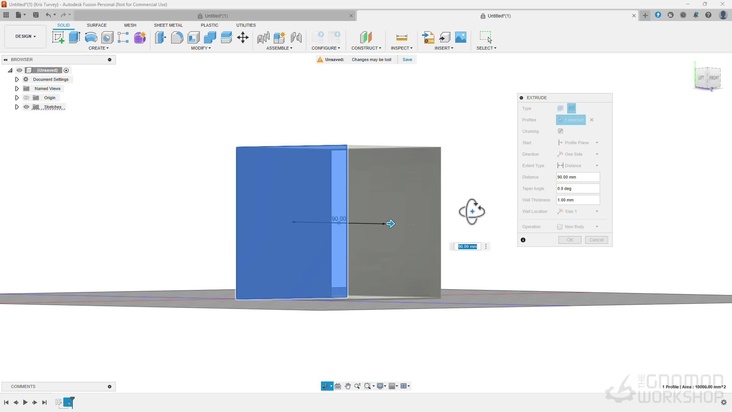Select the Offset Face tool
732x412 pixels.
[x=226, y=37]
